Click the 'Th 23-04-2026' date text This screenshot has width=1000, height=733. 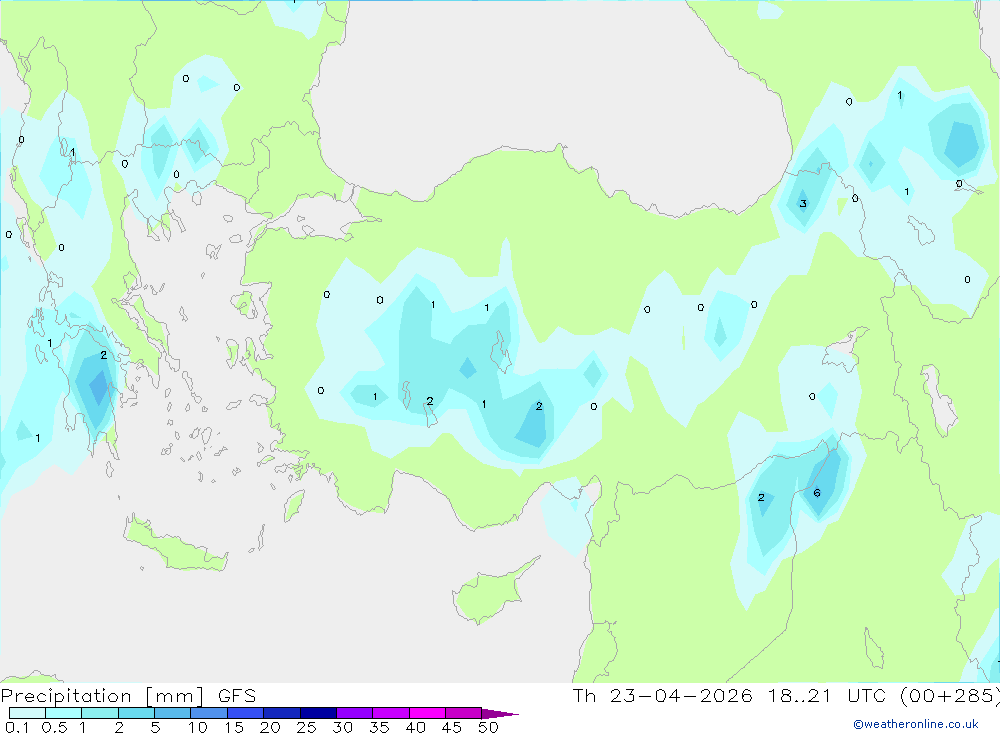663,695
